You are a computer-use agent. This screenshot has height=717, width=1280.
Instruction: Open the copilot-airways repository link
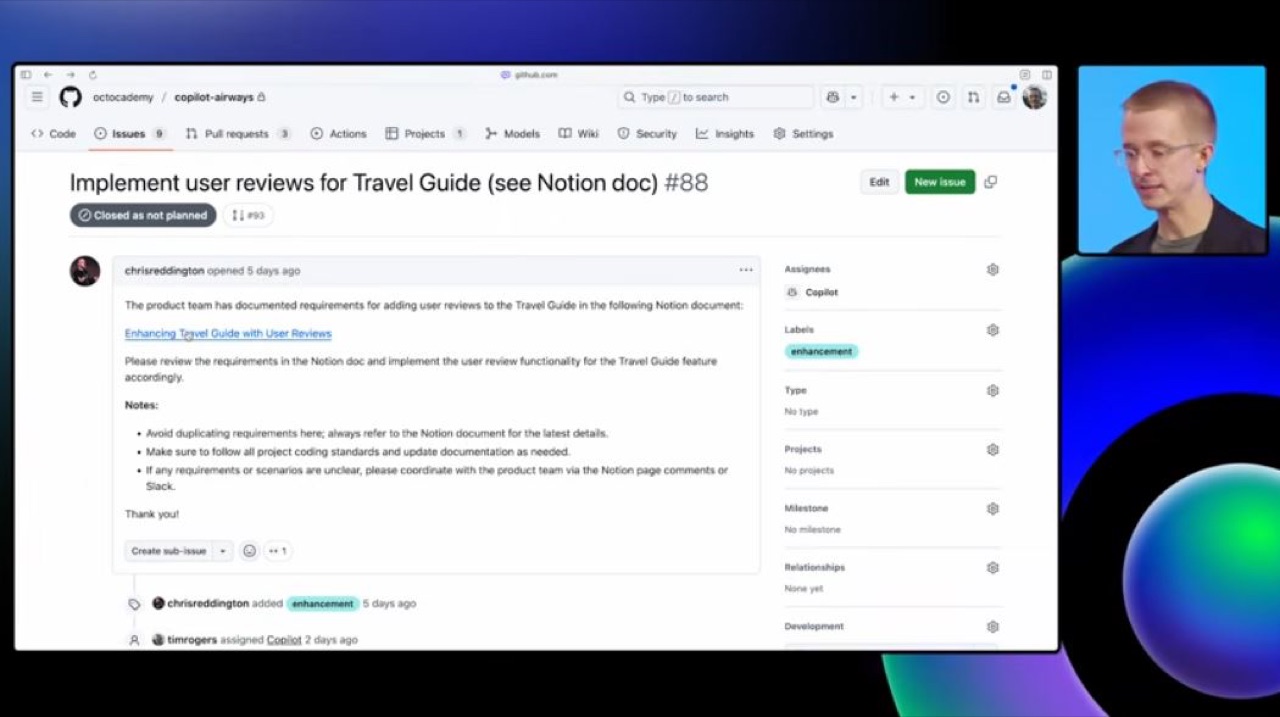point(214,97)
